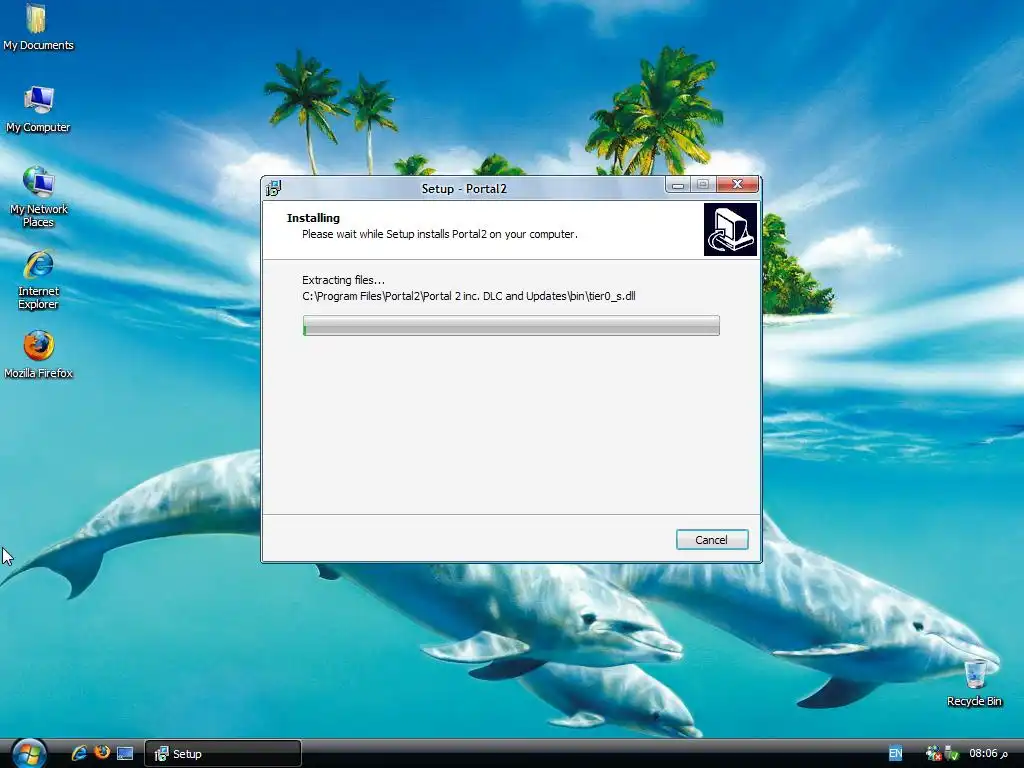Launch Firefox from quick launch bar
The image size is (1024, 768).
point(102,752)
